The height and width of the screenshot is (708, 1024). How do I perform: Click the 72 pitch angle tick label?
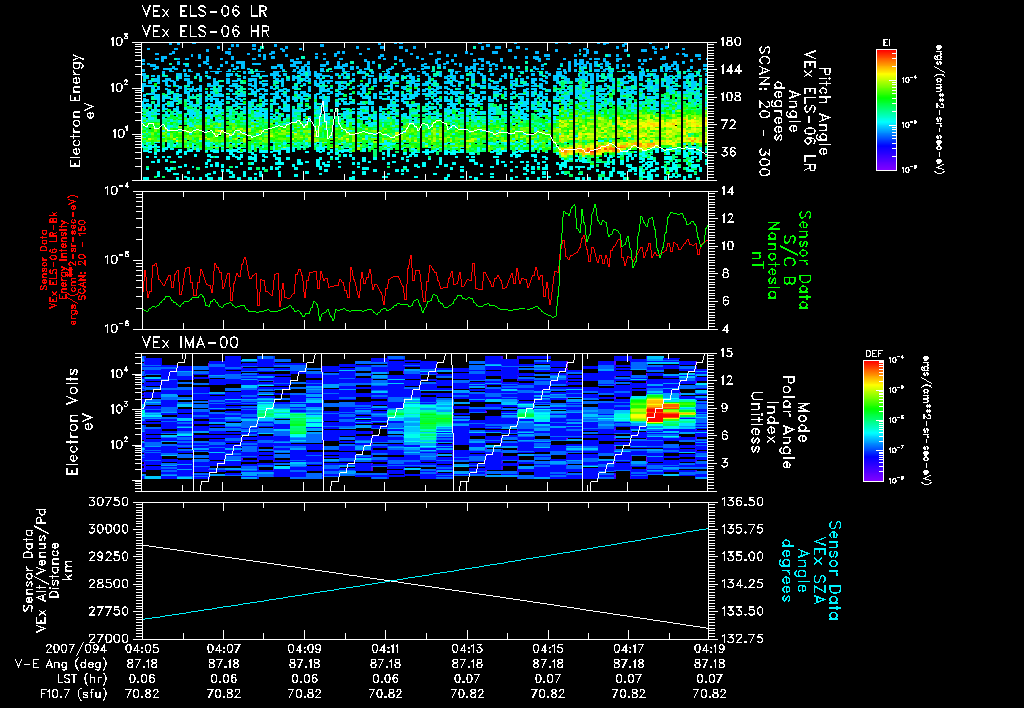727,124
